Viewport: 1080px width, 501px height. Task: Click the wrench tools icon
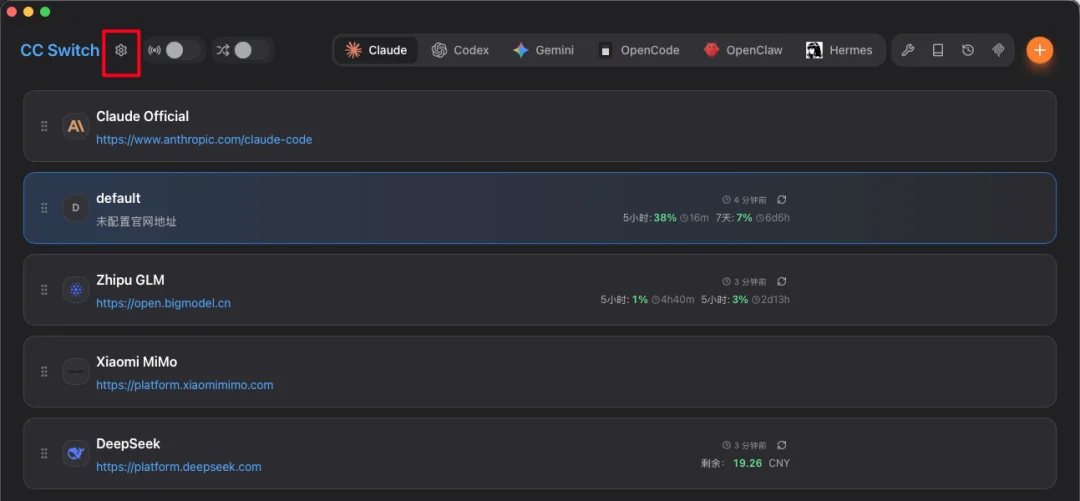[x=908, y=50]
